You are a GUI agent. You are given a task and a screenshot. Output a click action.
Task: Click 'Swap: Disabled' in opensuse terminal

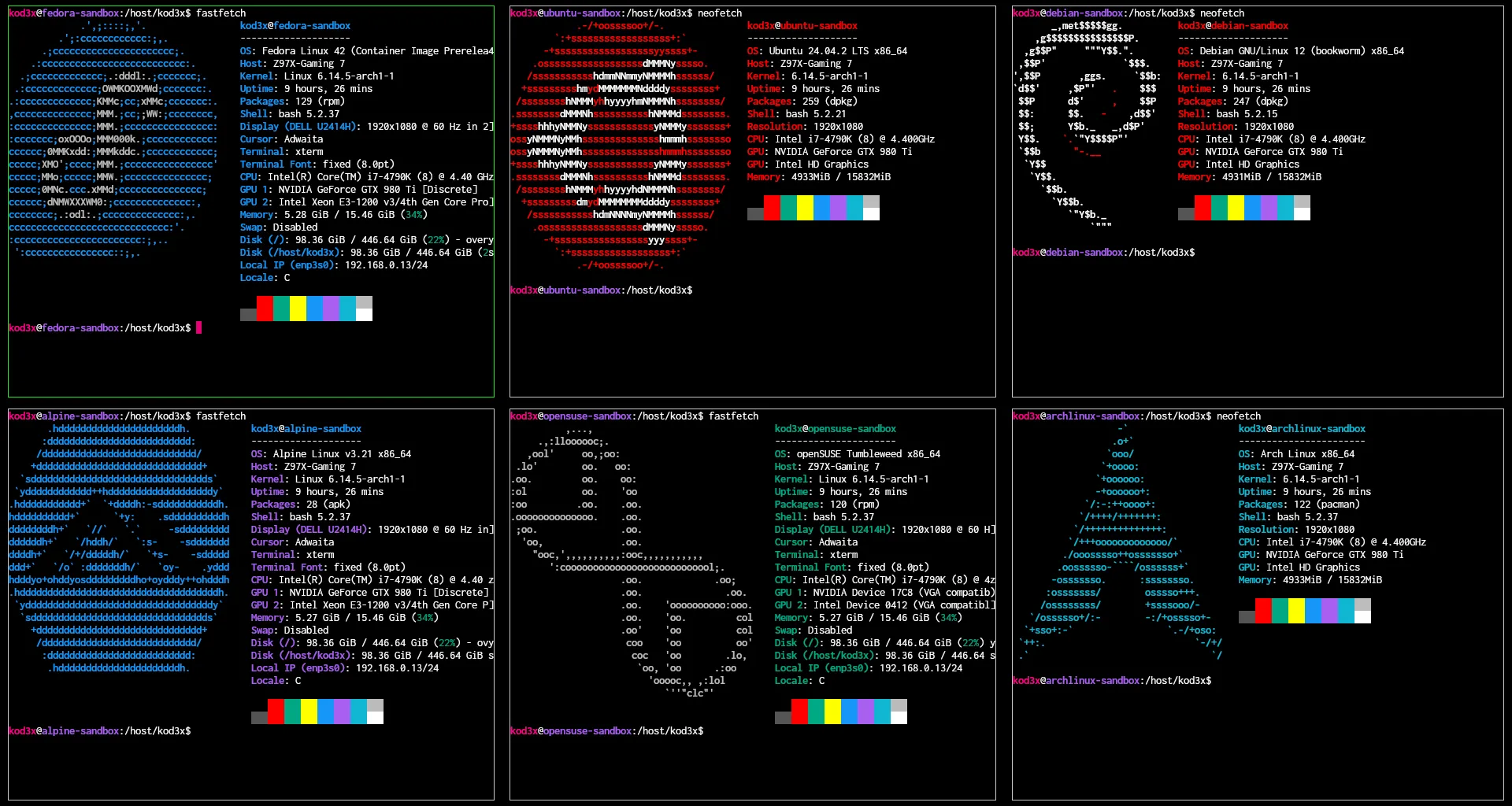pyautogui.click(x=813, y=630)
